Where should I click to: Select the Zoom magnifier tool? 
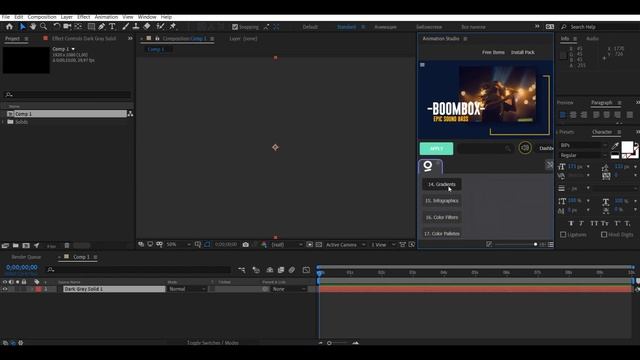pyautogui.click(x=43, y=27)
